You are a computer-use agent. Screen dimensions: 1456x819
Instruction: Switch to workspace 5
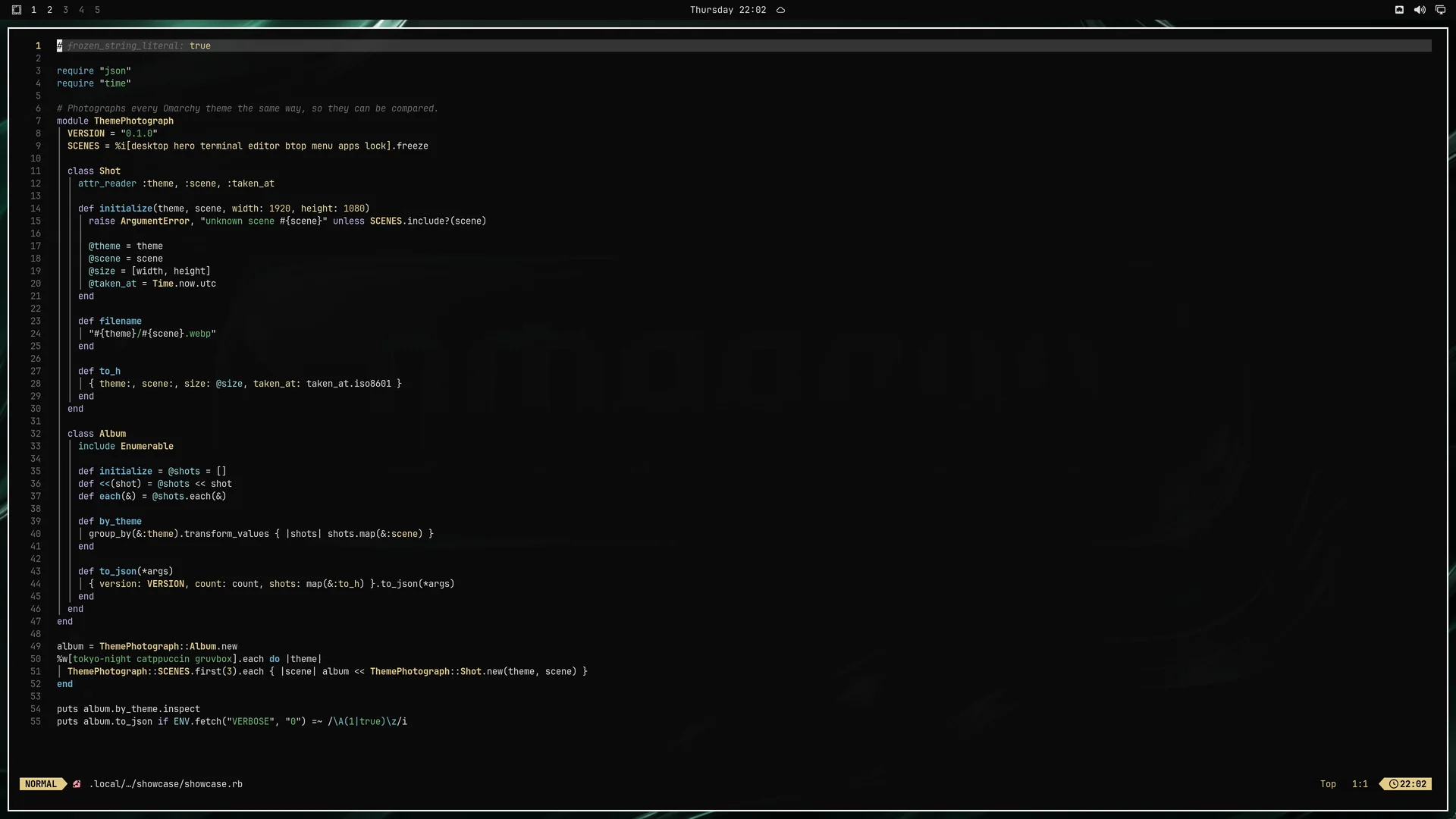coord(97,10)
